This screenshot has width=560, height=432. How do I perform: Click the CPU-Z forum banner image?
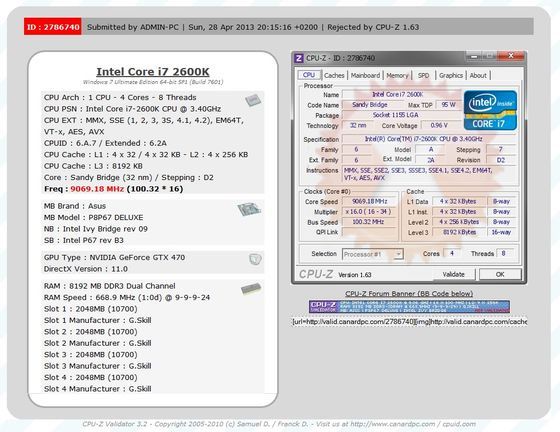409,307
